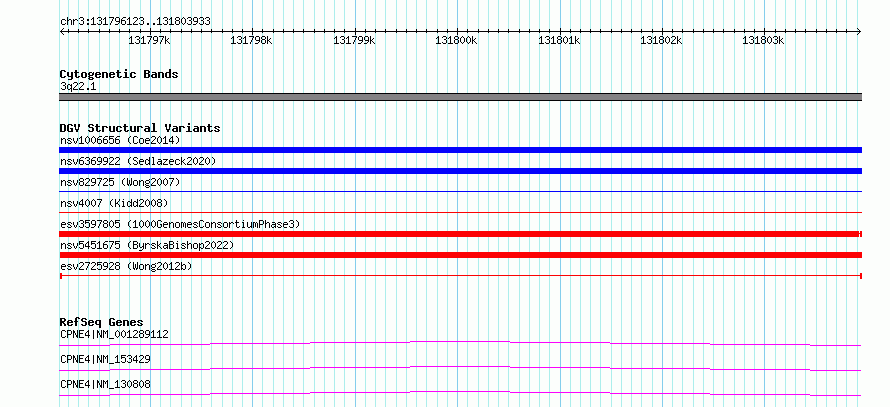890x407 pixels.
Task: Open variant nsv1006656 (Coe2014) label
Action: [120, 140]
